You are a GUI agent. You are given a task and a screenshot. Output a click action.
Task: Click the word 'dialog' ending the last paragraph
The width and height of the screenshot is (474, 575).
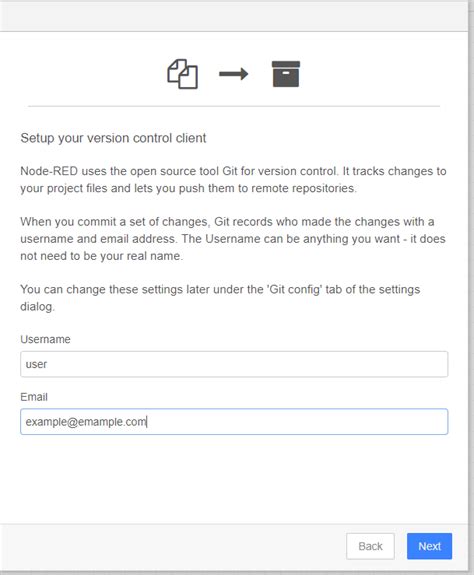point(37,306)
